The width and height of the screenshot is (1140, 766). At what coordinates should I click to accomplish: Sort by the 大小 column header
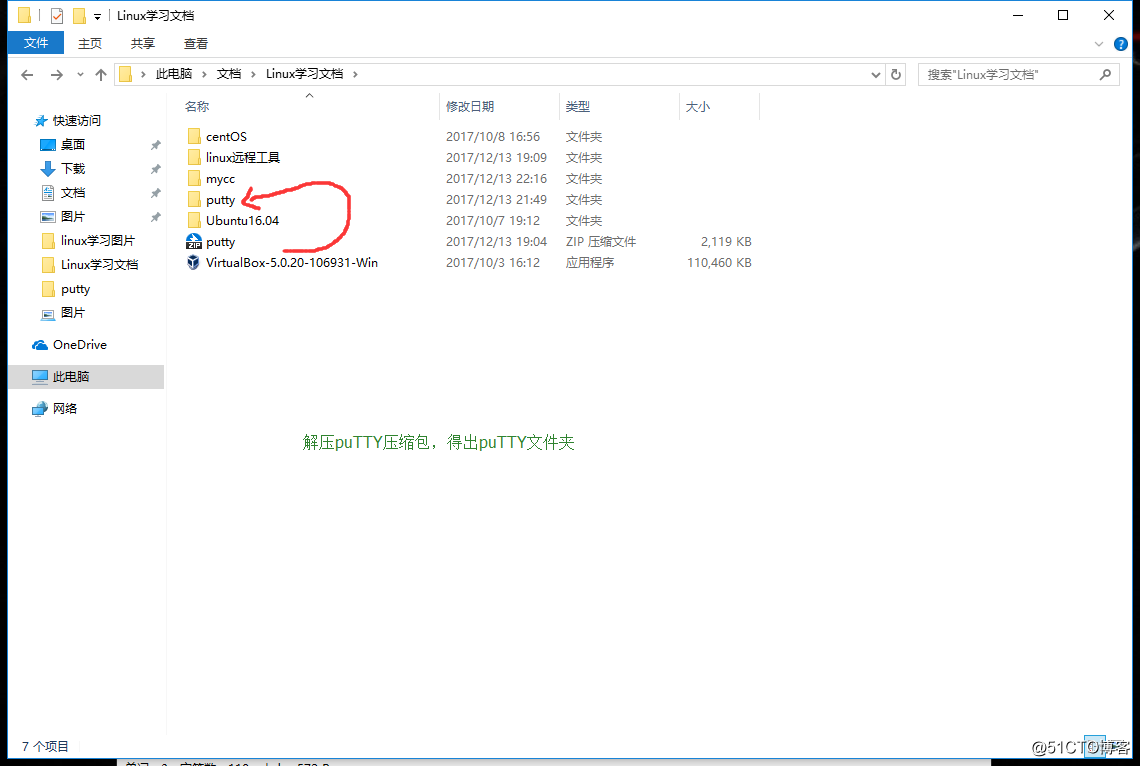pos(720,107)
